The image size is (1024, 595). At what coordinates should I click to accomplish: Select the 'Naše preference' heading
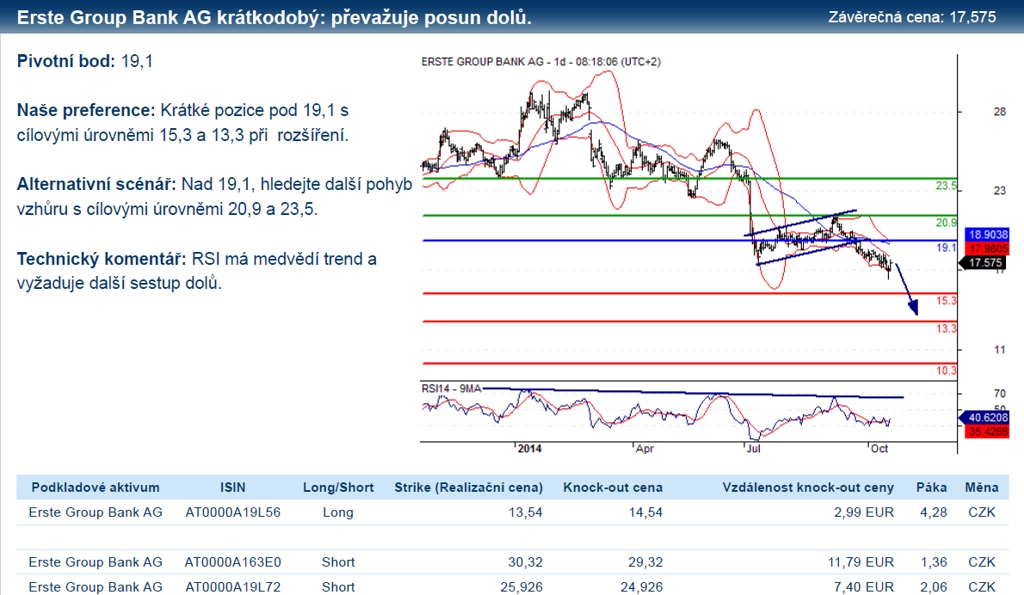point(86,110)
